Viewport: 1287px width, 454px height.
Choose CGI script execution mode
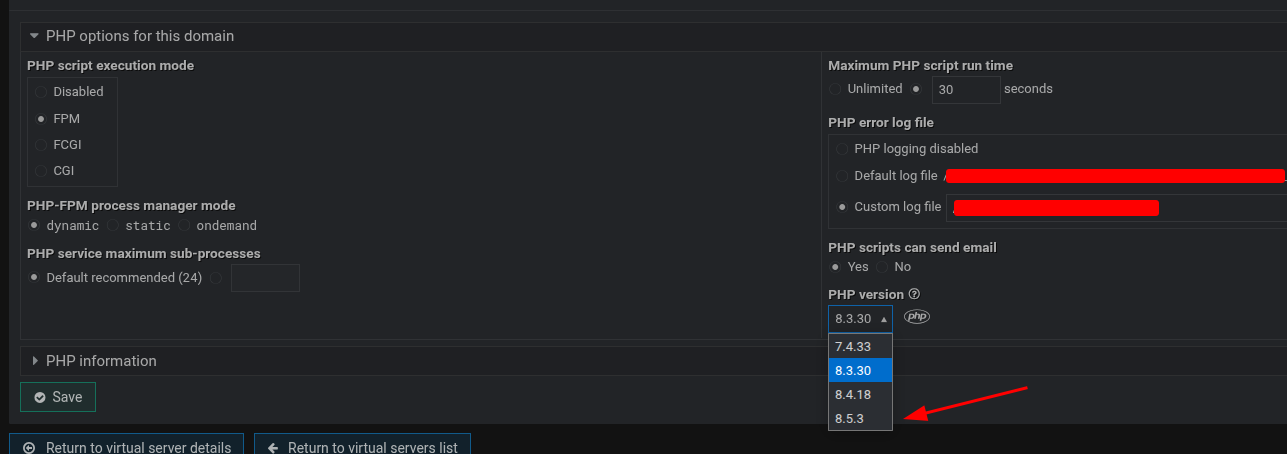(x=41, y=171)
